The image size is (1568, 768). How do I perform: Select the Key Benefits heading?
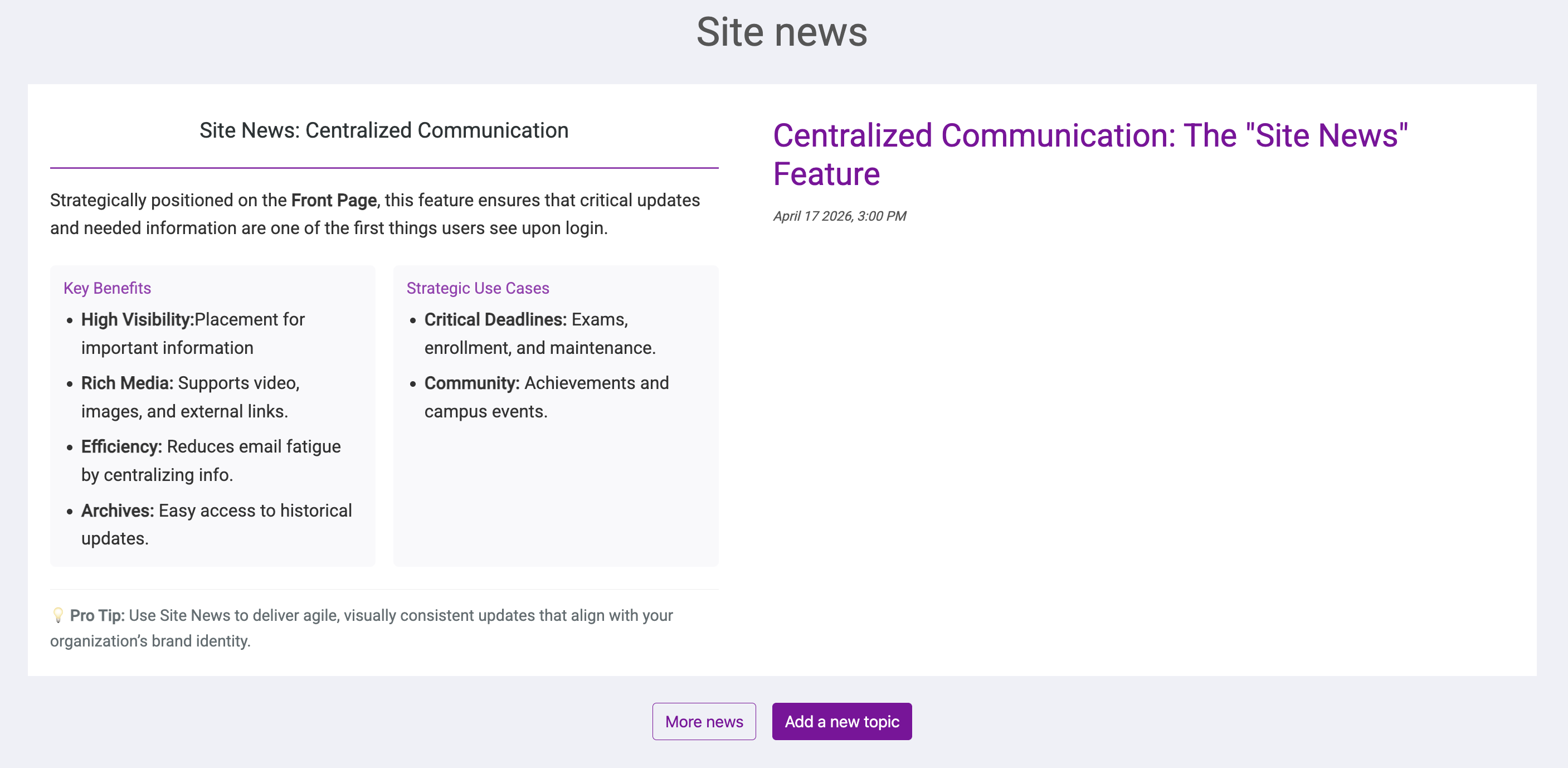[x=107, y=288]
